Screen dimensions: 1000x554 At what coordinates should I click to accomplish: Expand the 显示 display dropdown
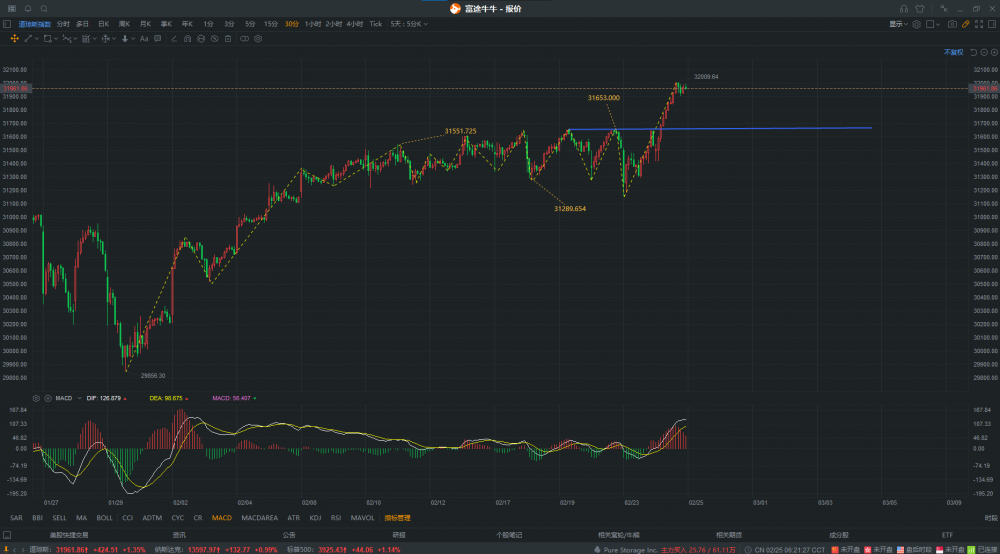tap(898, 24)
